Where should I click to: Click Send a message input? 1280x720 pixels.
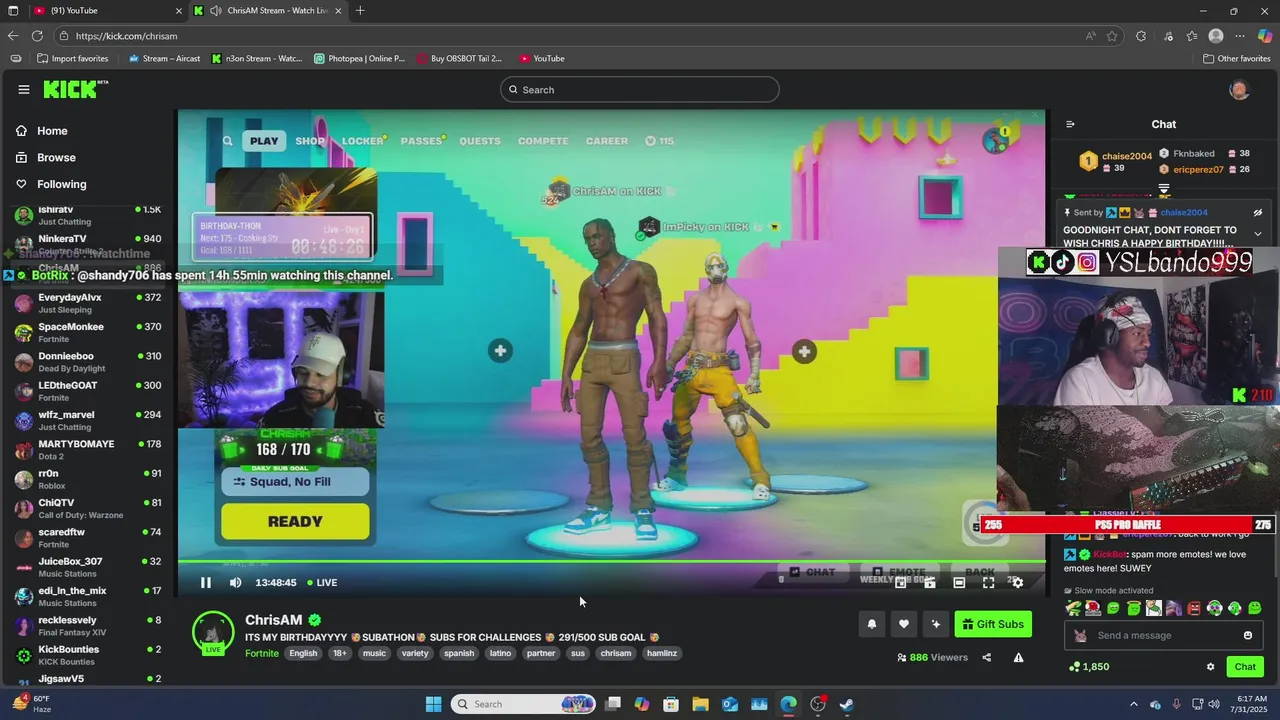[1165, 636]
